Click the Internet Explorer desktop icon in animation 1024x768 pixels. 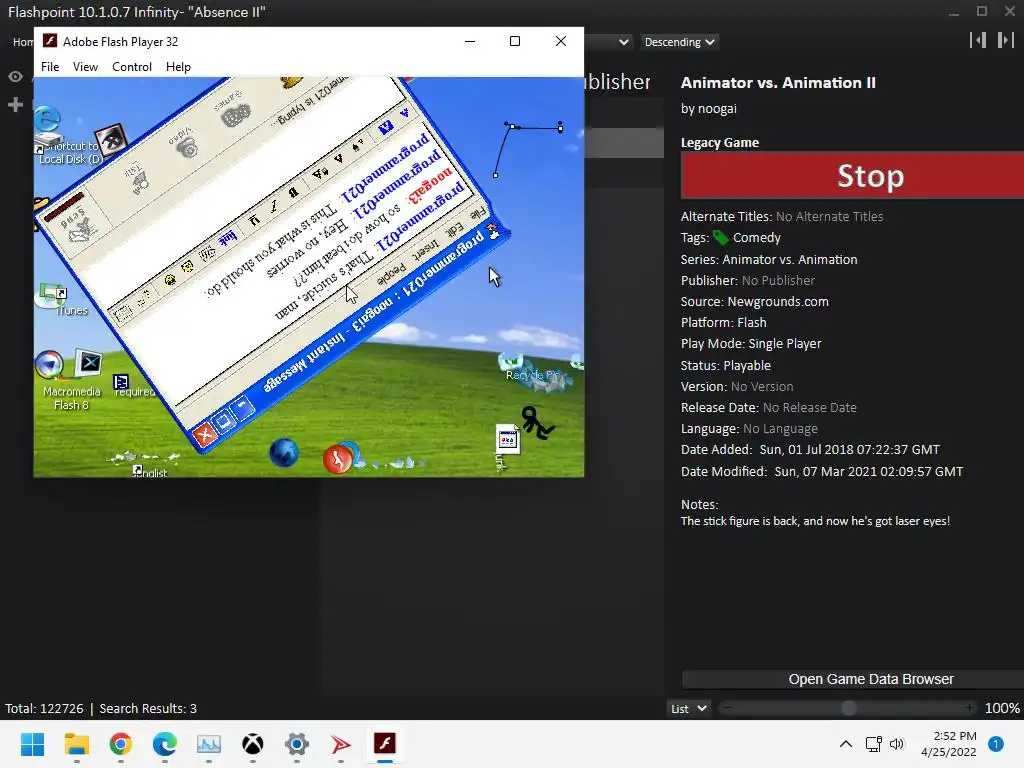(x=47, y=120)
